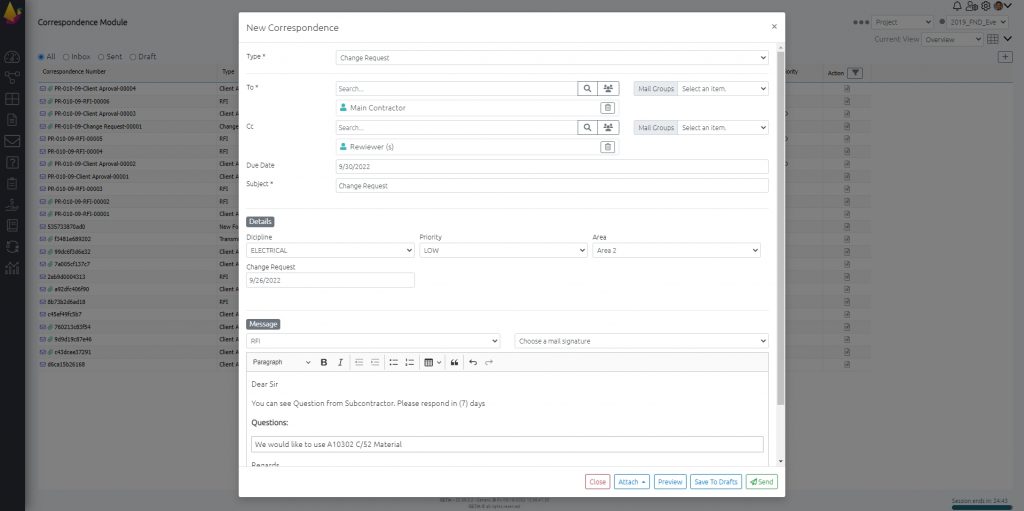Screen dimensions: 1024x511
Task: Select the Inbox radio filter
Action: pos(67,57)
